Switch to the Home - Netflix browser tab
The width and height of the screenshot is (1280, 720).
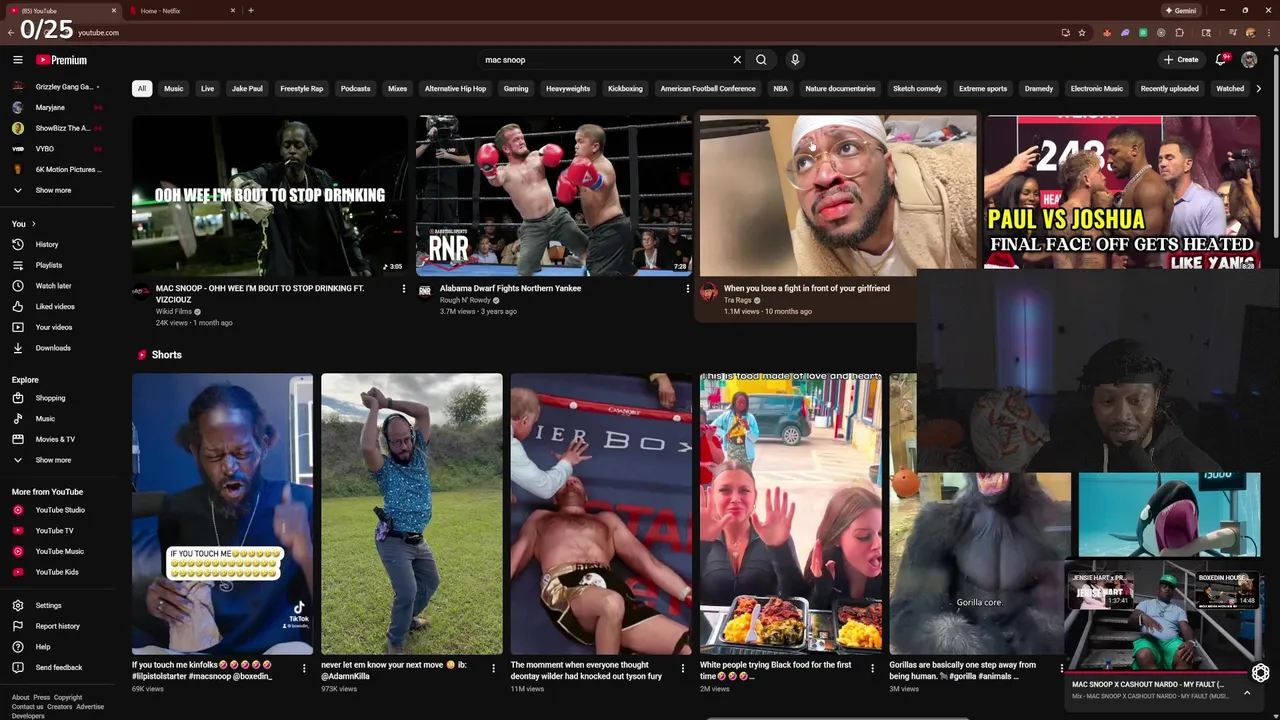click(181, 10)
